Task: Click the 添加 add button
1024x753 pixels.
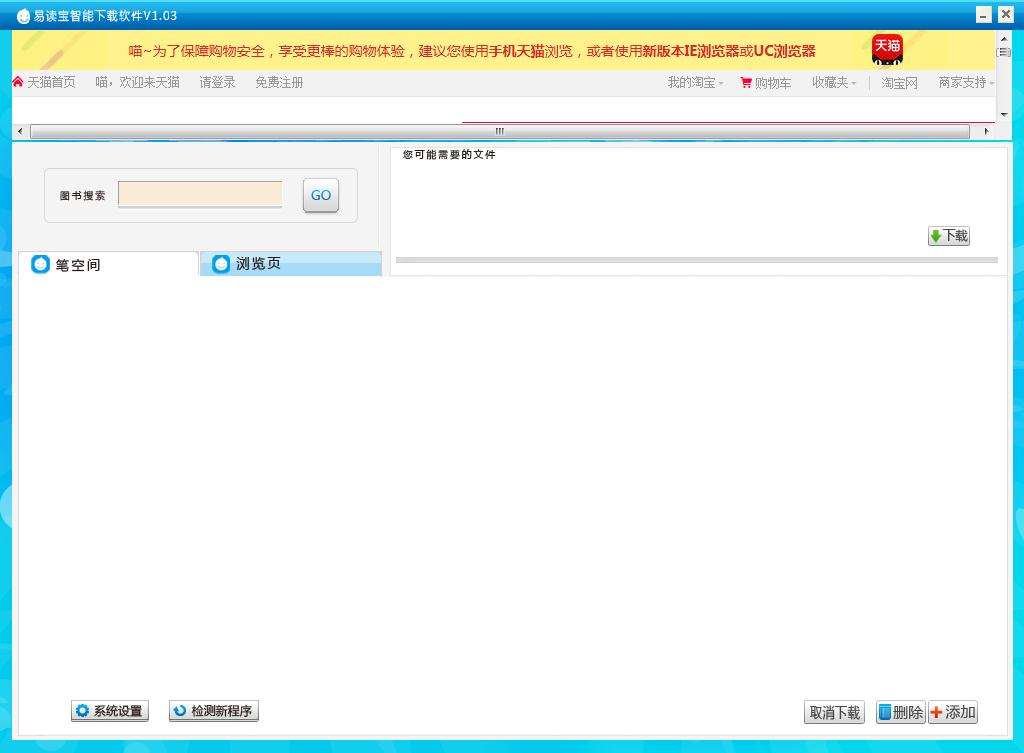Action: click(x=953, y=712)
